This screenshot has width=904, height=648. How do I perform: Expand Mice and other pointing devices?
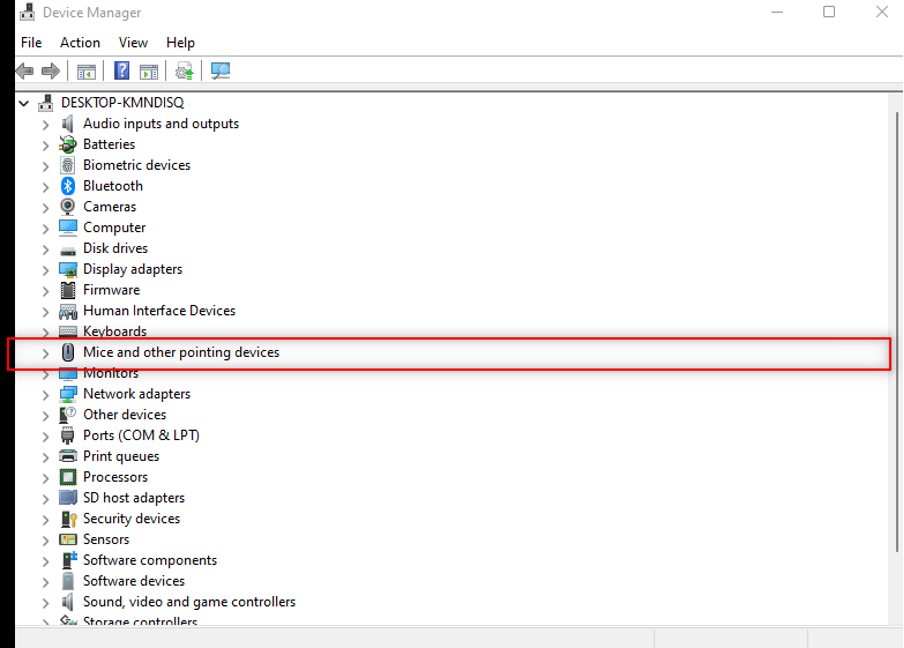(x=45, y=353)
